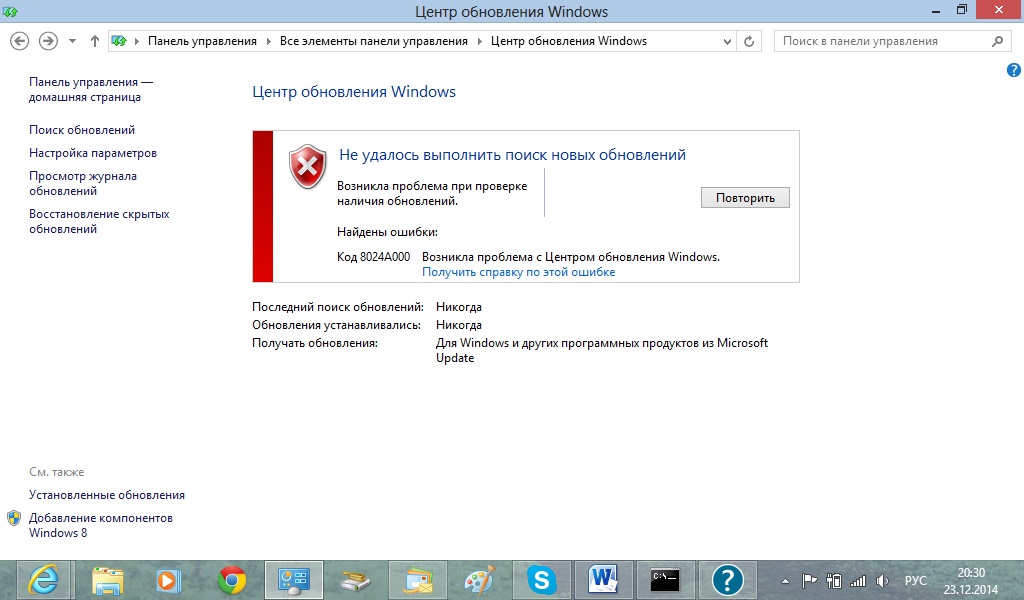Viewport: 1024px width, 600px height.
Task: Open Skype from the taskbar
Action: [541, 580]
